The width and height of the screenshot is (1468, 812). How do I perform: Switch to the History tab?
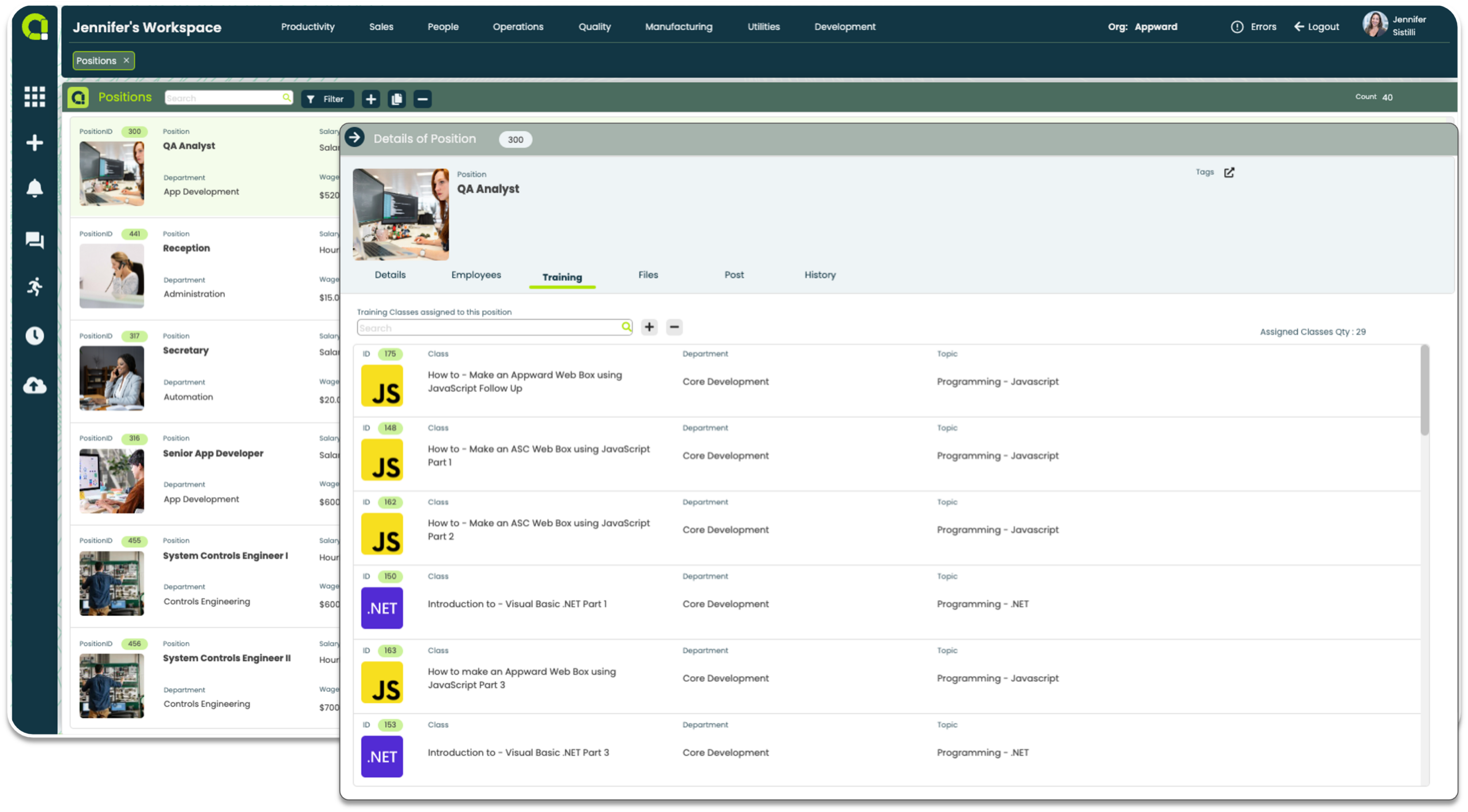[820, 275]
